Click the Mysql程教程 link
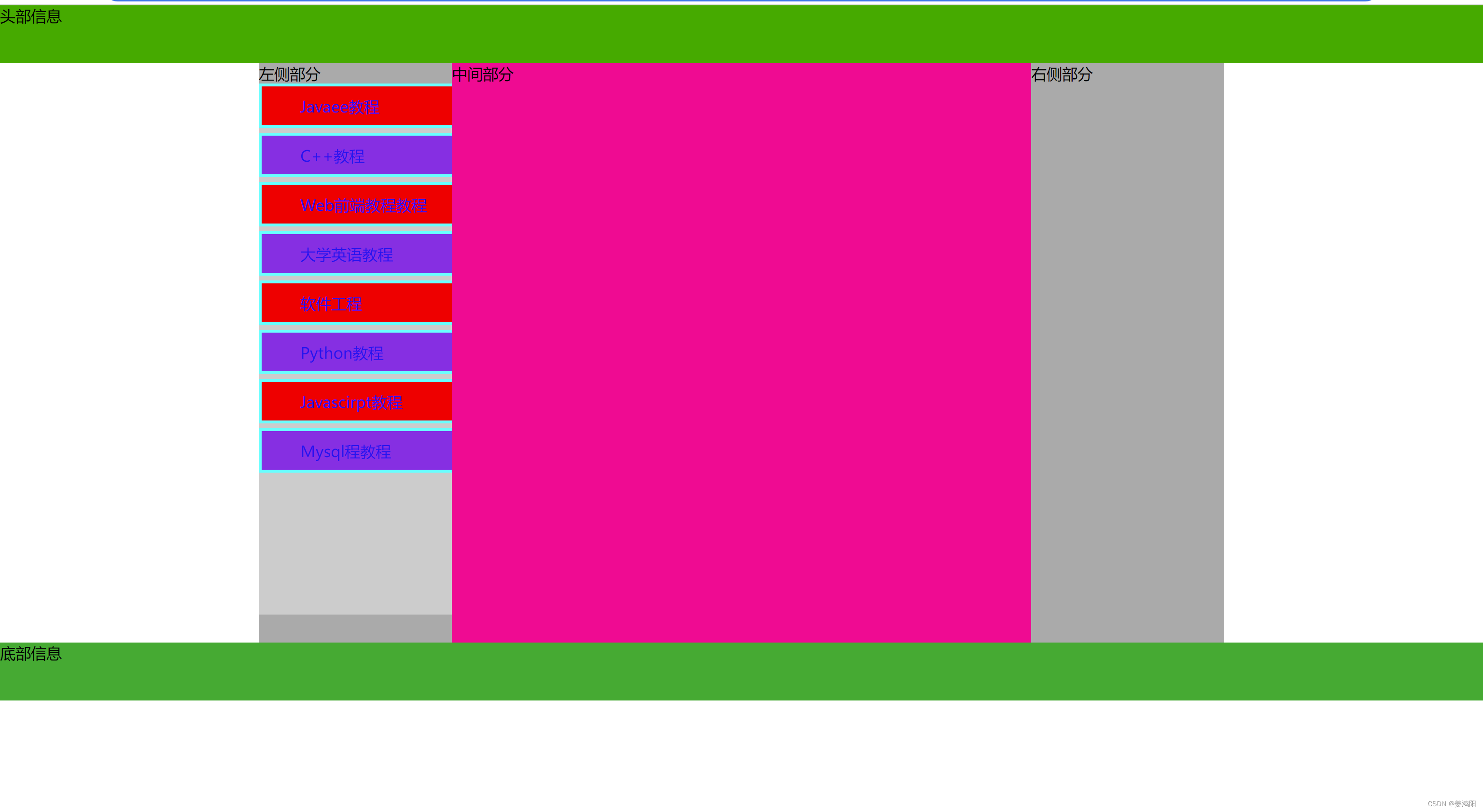The image size is (1483, 812). coord(346,451)
